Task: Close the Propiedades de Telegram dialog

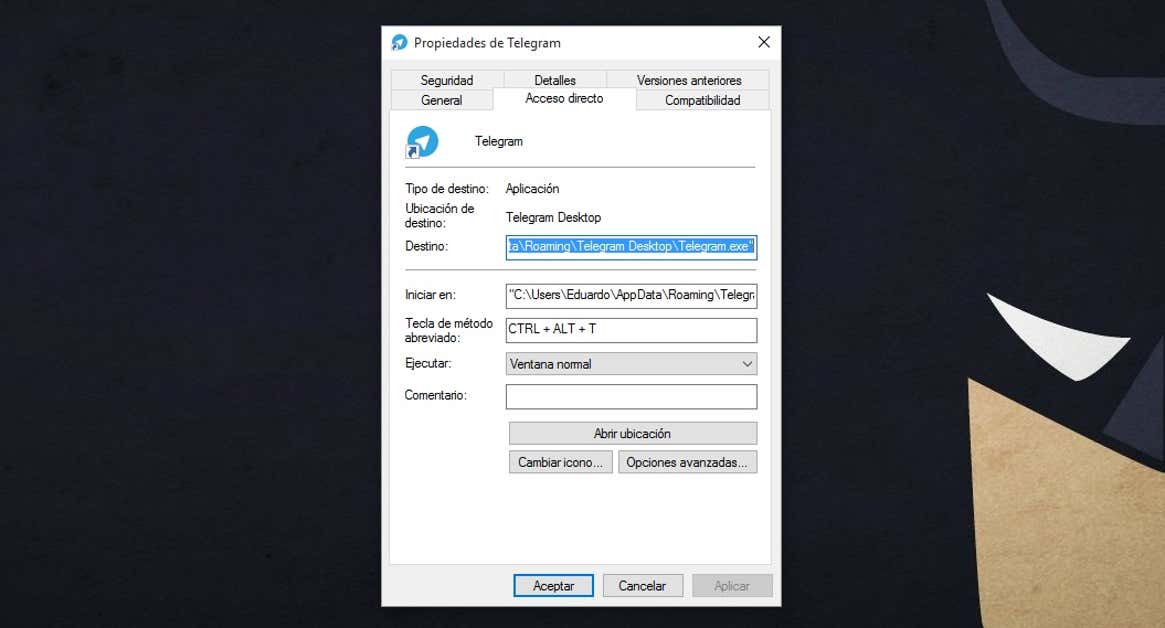Action: [764, 42]
